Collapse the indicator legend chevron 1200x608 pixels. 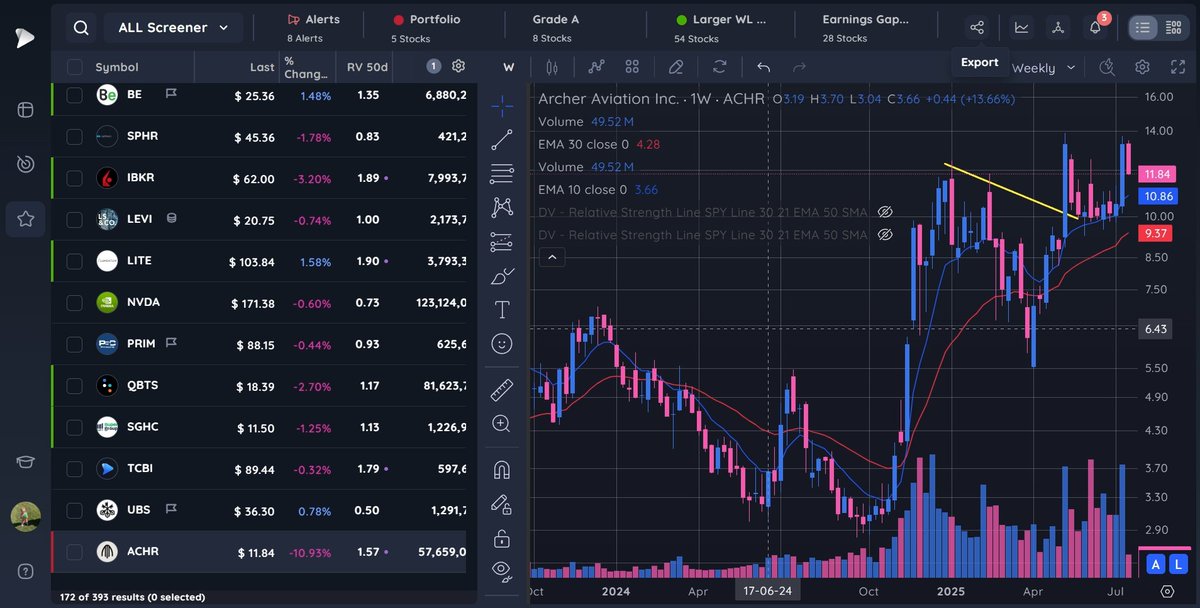tap(551, 257)
